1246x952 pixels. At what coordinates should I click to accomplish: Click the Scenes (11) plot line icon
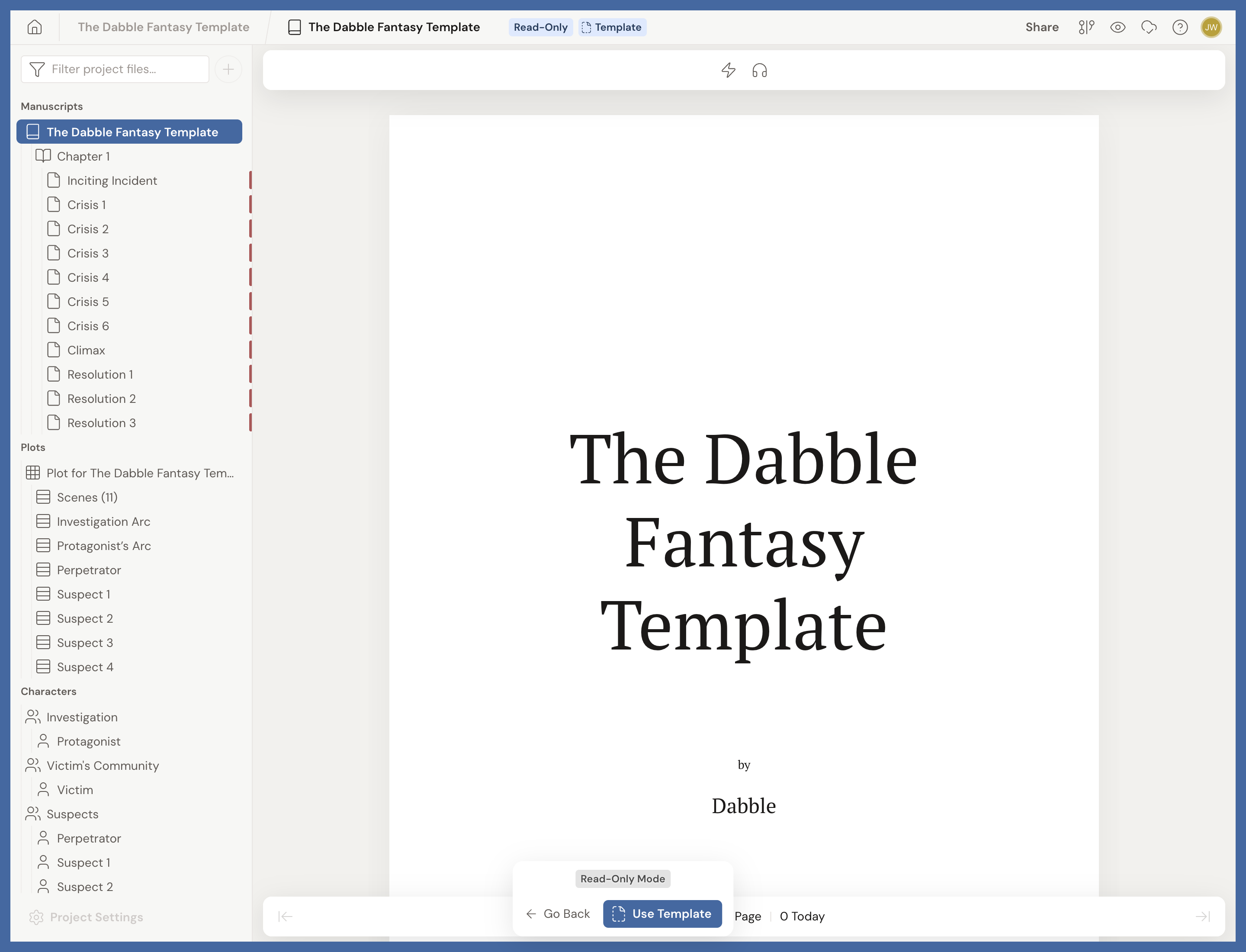43,497
